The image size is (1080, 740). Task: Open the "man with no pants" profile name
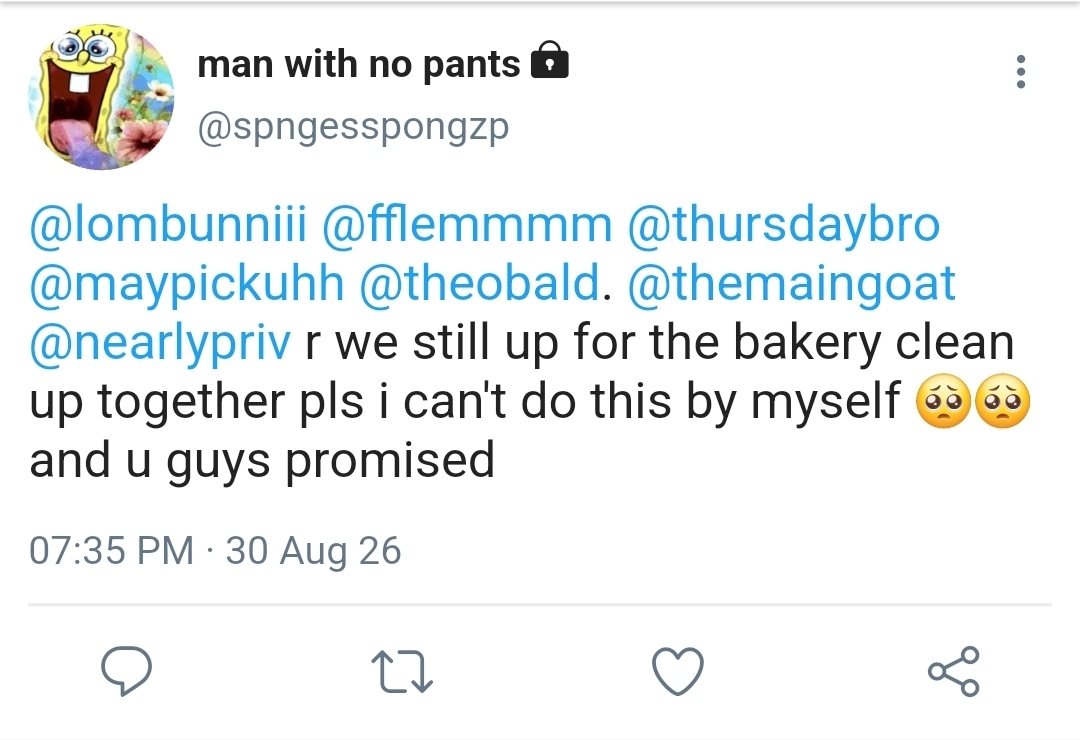359,65
